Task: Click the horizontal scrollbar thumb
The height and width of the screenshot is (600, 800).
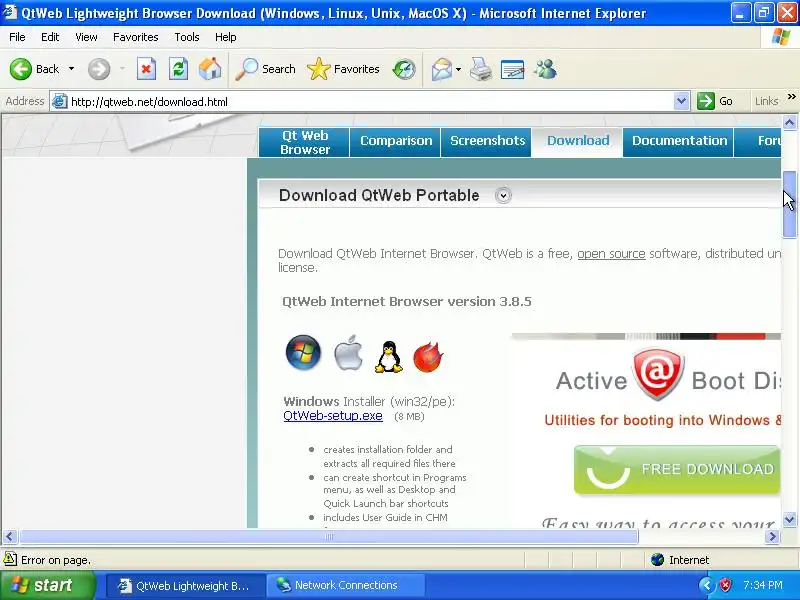Action: point(329,536)
